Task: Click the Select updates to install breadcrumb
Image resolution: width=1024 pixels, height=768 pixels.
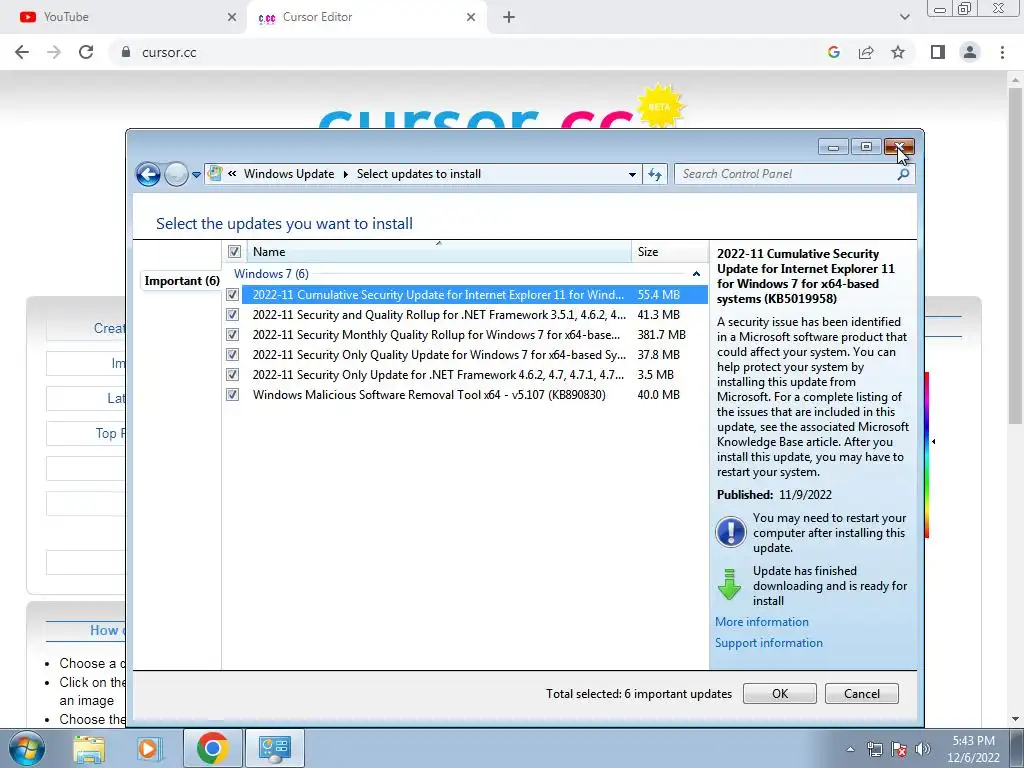Action: tap(419, 174)
